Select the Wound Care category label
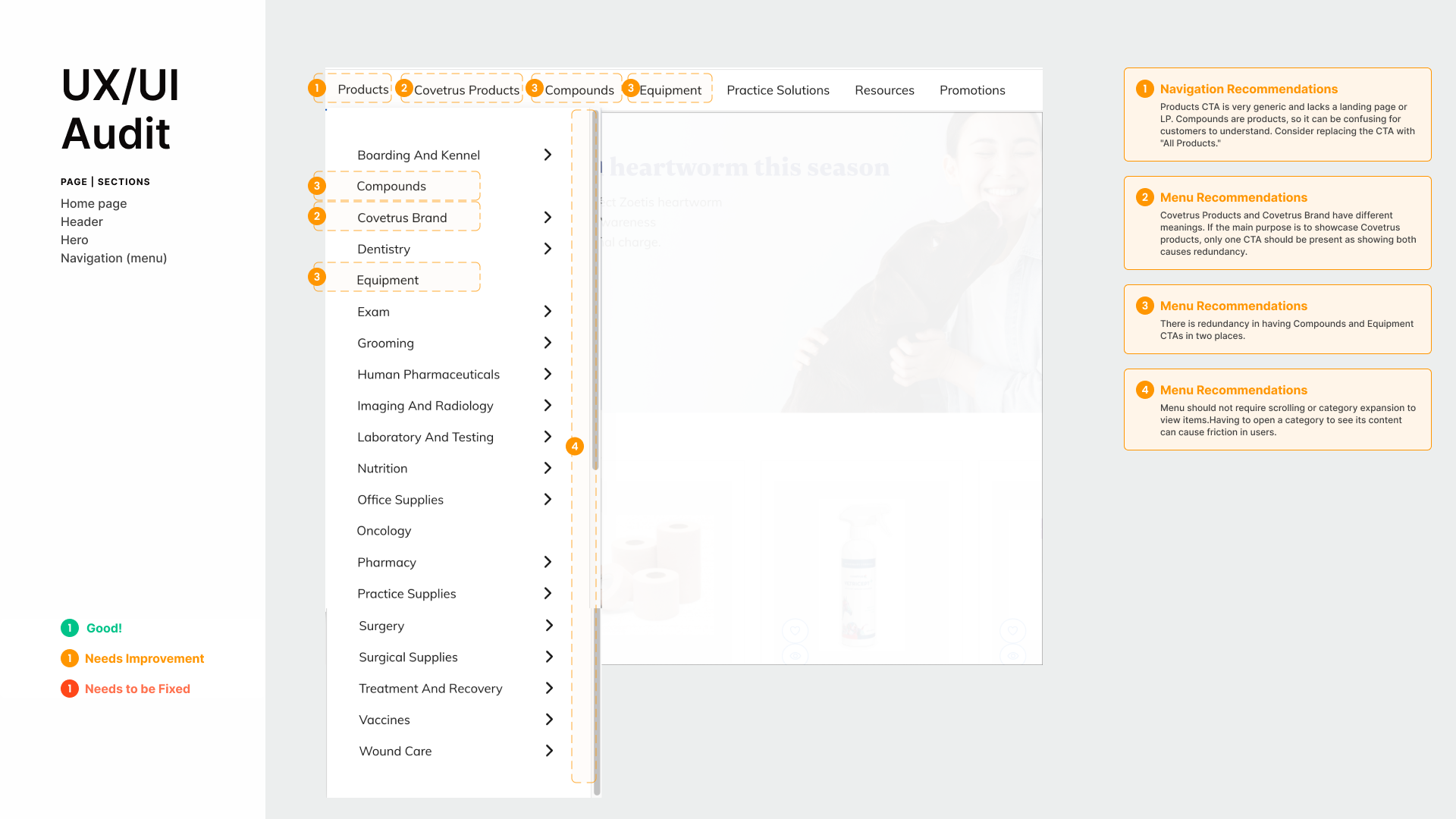This screenshot has width=1456, height=819. [x=395, y=752]
